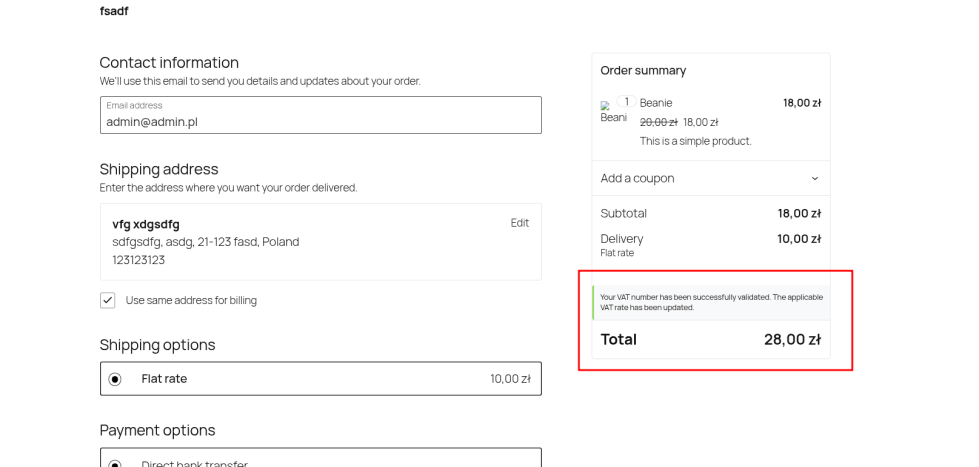The width and height of the screenshot is (979, 467).
Task: Expand the Add a coupon label
Action: coord(637,179)
